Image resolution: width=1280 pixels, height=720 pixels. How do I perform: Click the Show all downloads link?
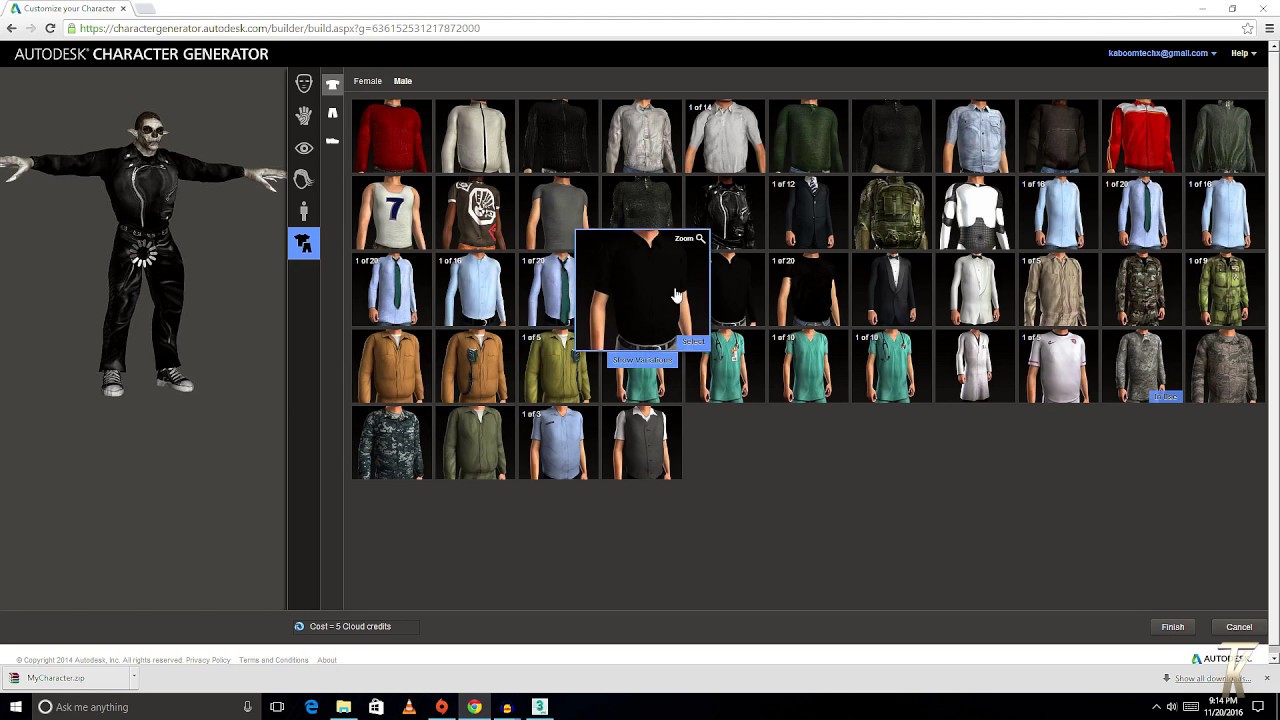click(x=1213, y=678)
